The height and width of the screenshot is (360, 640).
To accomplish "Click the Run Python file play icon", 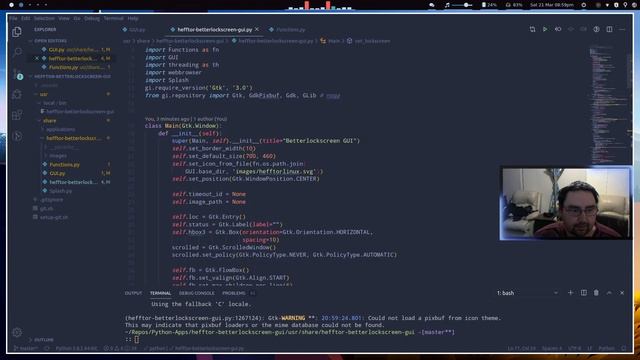I will 545,29.
